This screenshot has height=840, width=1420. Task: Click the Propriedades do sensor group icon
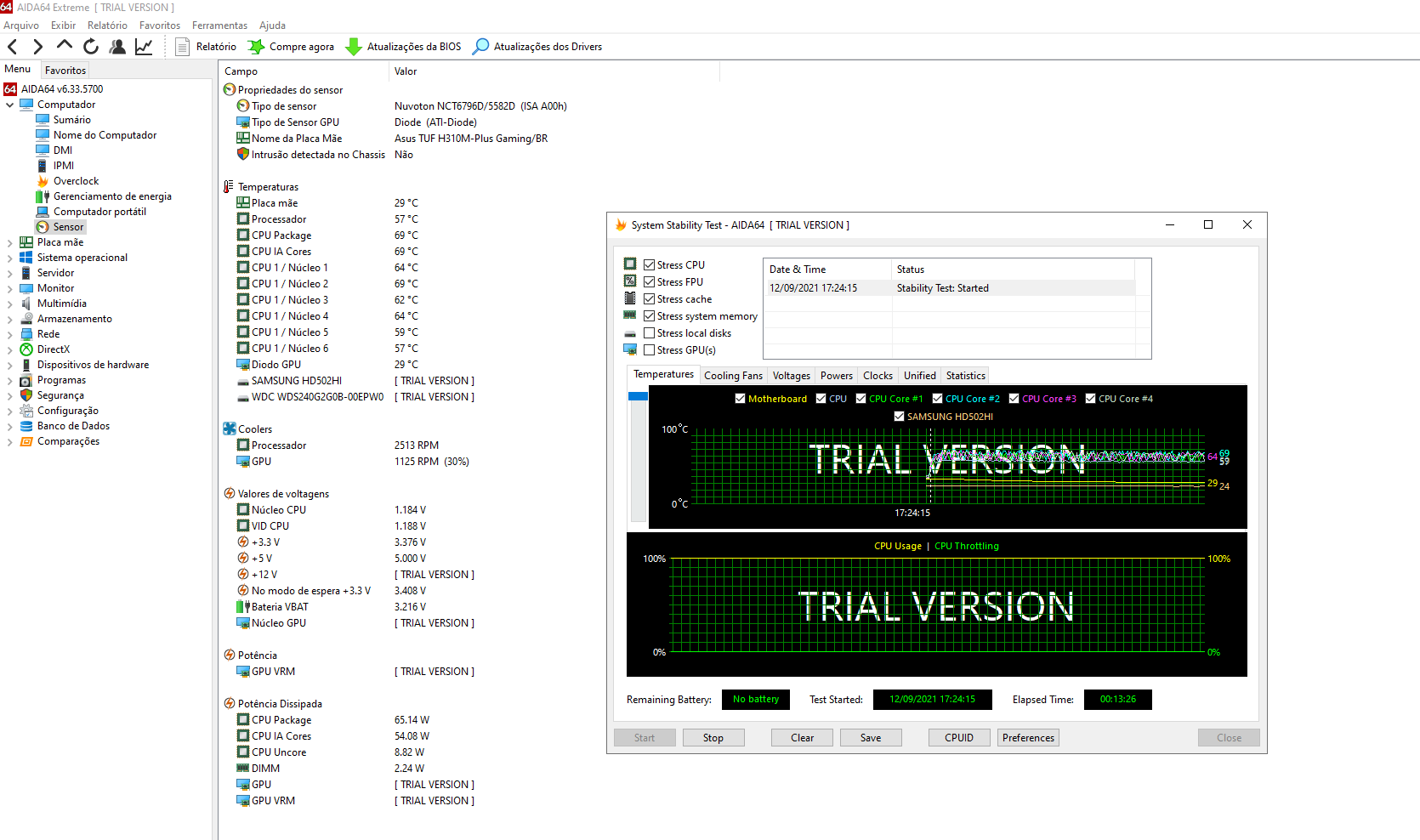pyautogui.click(x=230, y=90)
